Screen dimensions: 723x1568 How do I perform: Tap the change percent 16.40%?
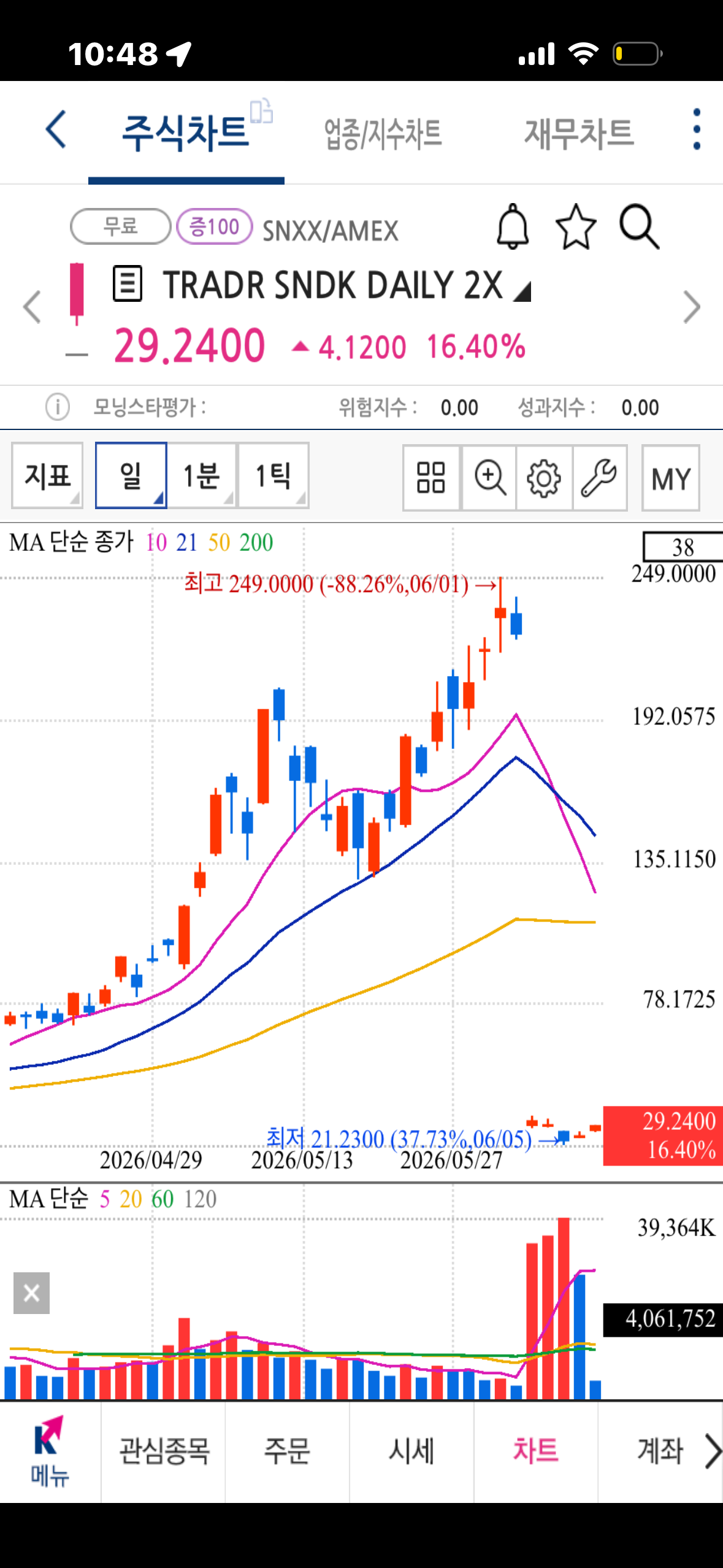pos(476,347)
